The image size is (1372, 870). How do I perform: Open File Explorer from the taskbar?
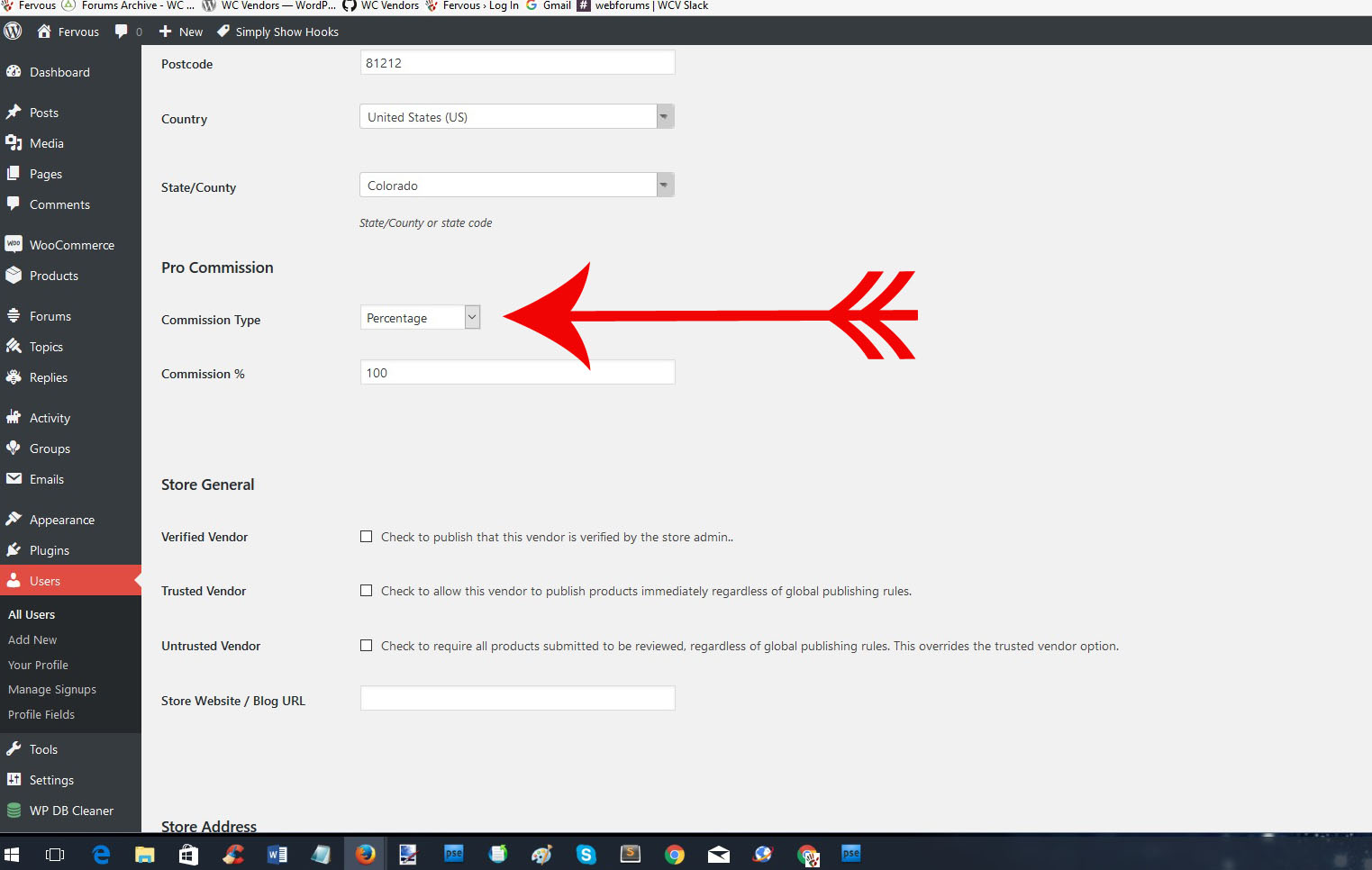point(144,854)
